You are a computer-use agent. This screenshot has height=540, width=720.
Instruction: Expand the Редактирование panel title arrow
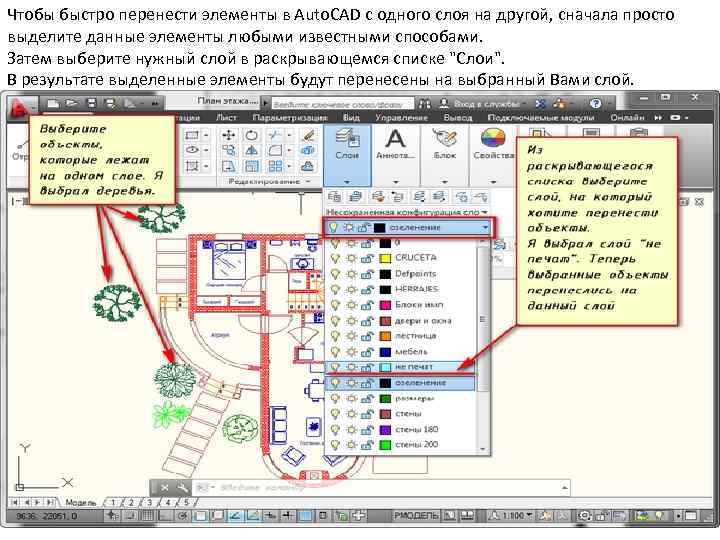(x=308, y=182)
